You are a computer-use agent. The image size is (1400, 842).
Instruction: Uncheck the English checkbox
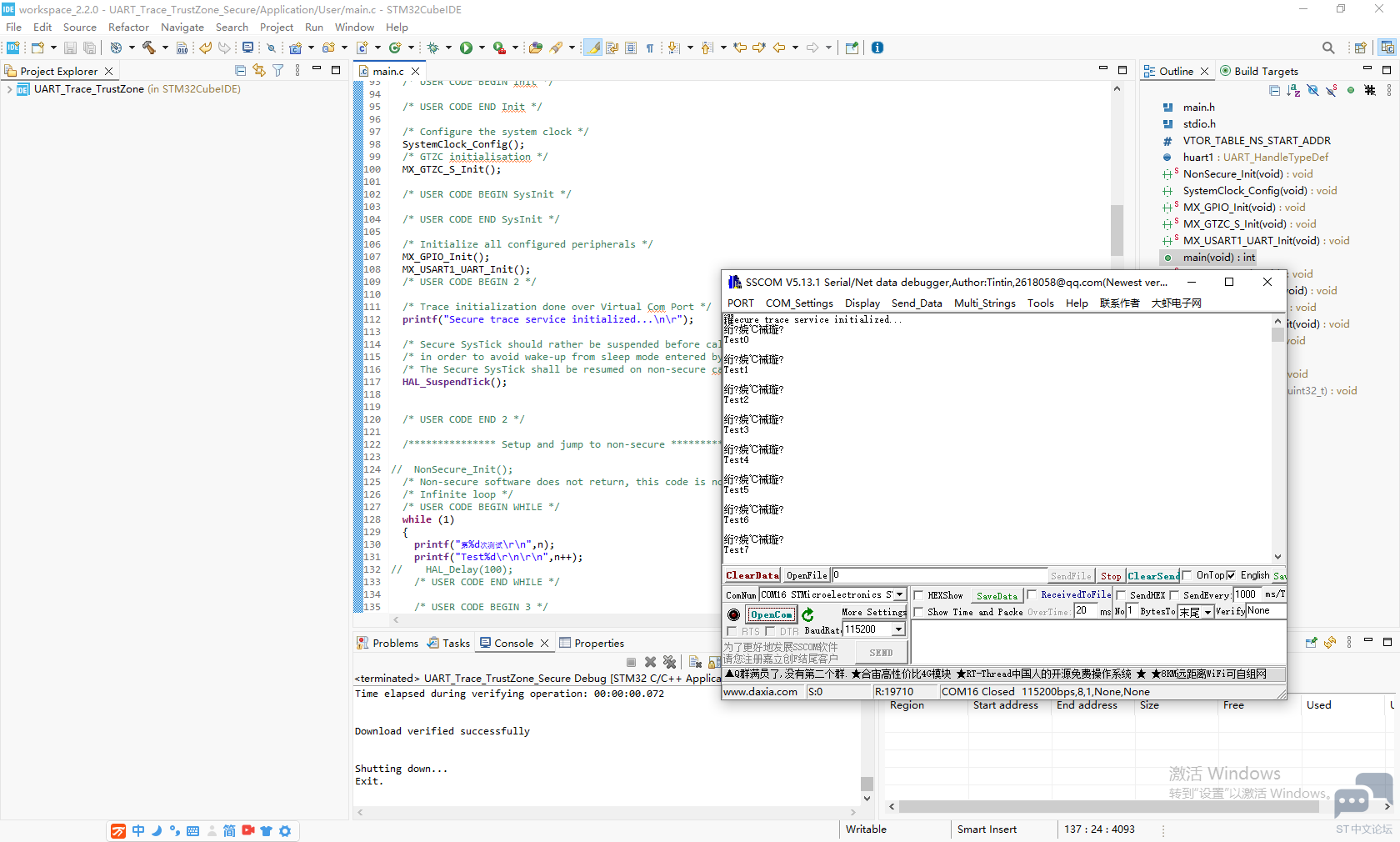[x=1231, y=575]
